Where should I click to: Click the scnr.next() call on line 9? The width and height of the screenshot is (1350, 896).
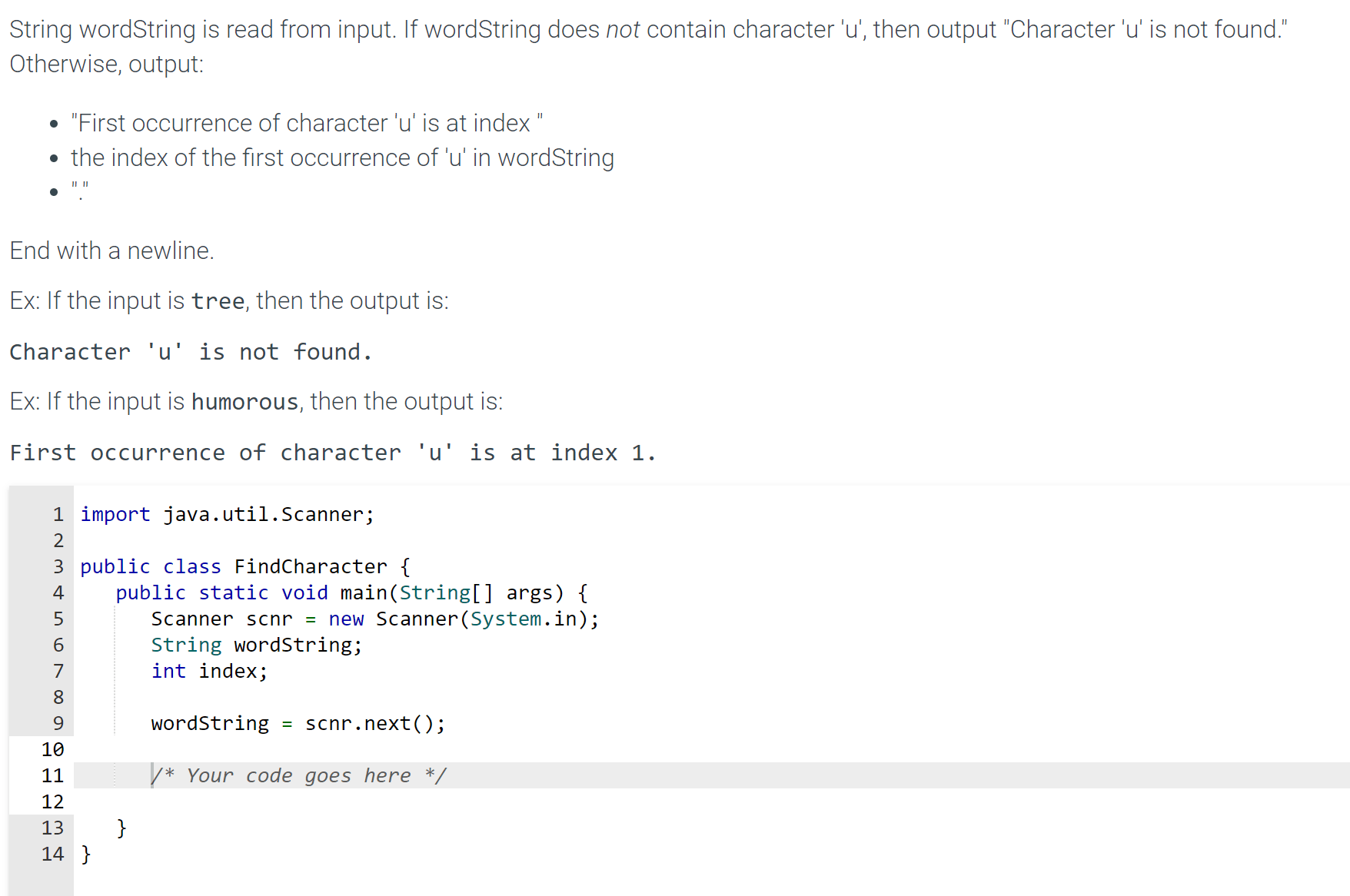pos(374,723)
